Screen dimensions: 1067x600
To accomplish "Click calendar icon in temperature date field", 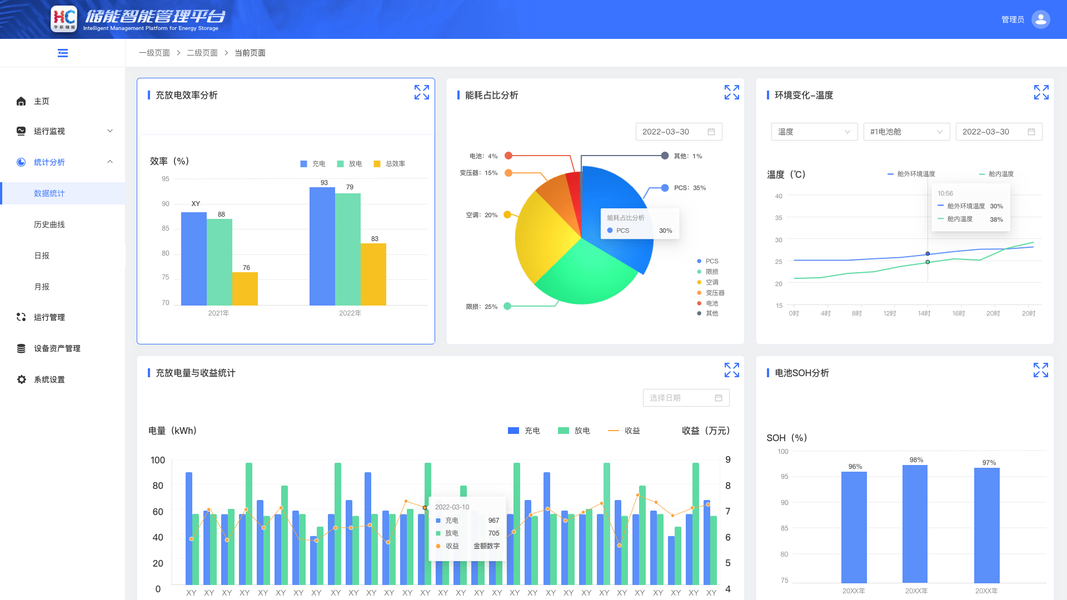I will click(x=1031, y=132).
